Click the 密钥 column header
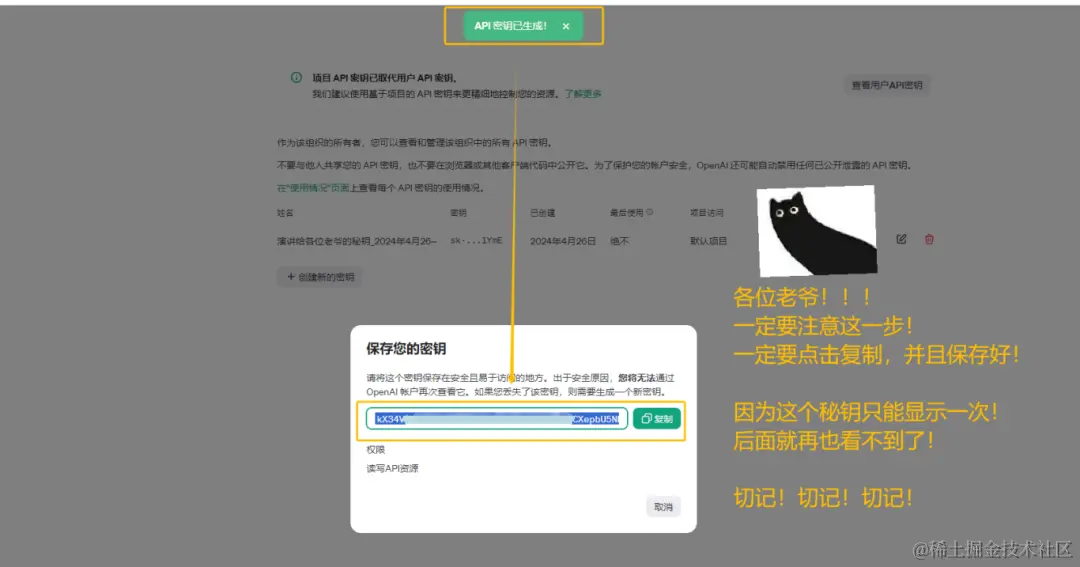1080x567 pixels. coord(458,213)
